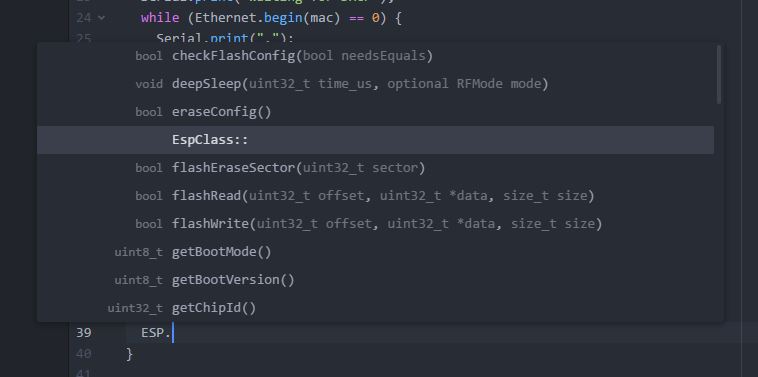This screenshot has height=377, width=758.
Task: Pick flashWrite in the suggestion popup
Action: [375, 224]
